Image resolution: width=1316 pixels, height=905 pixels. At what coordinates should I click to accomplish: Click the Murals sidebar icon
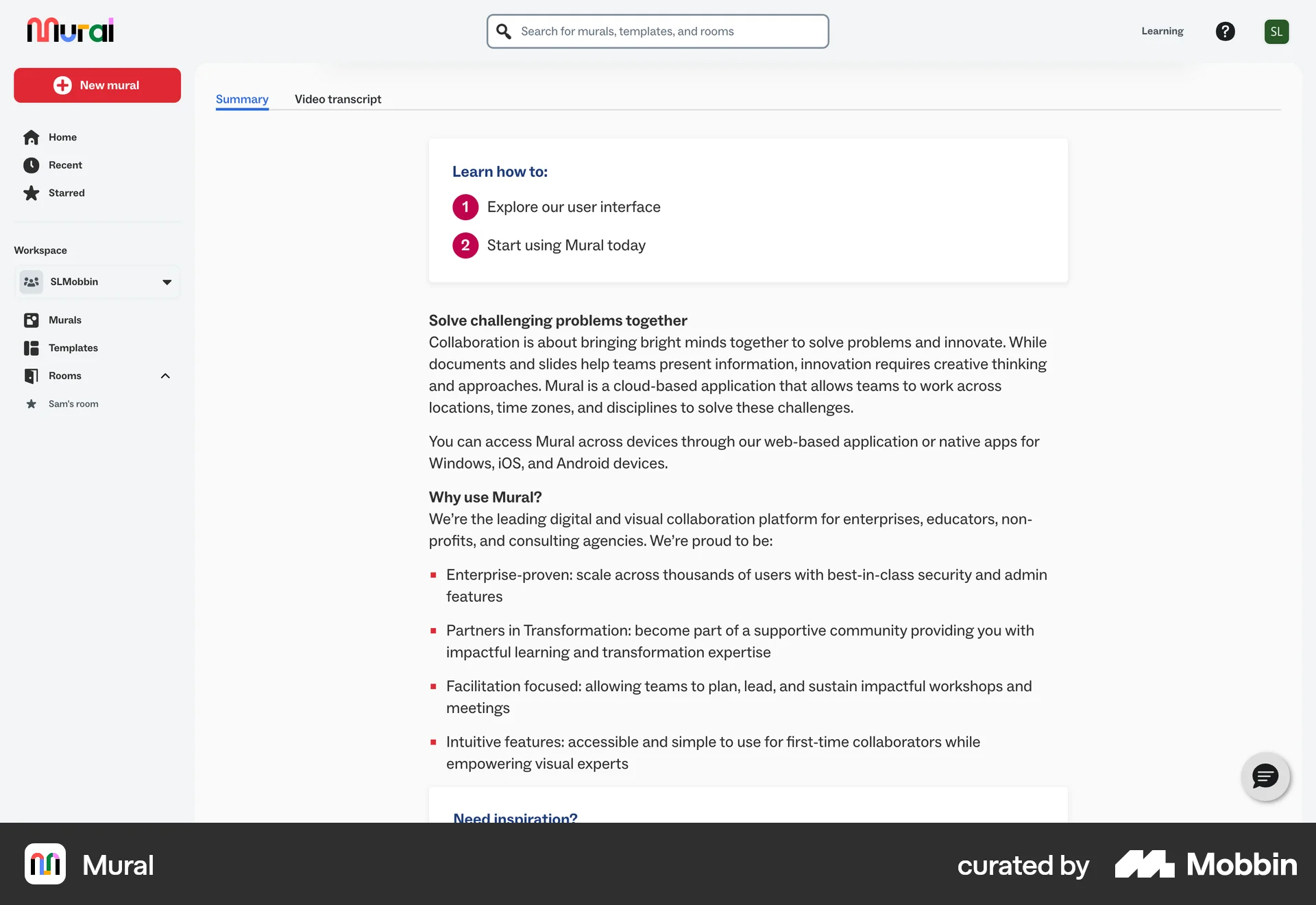pyautogui.click(x=31, y=320)
